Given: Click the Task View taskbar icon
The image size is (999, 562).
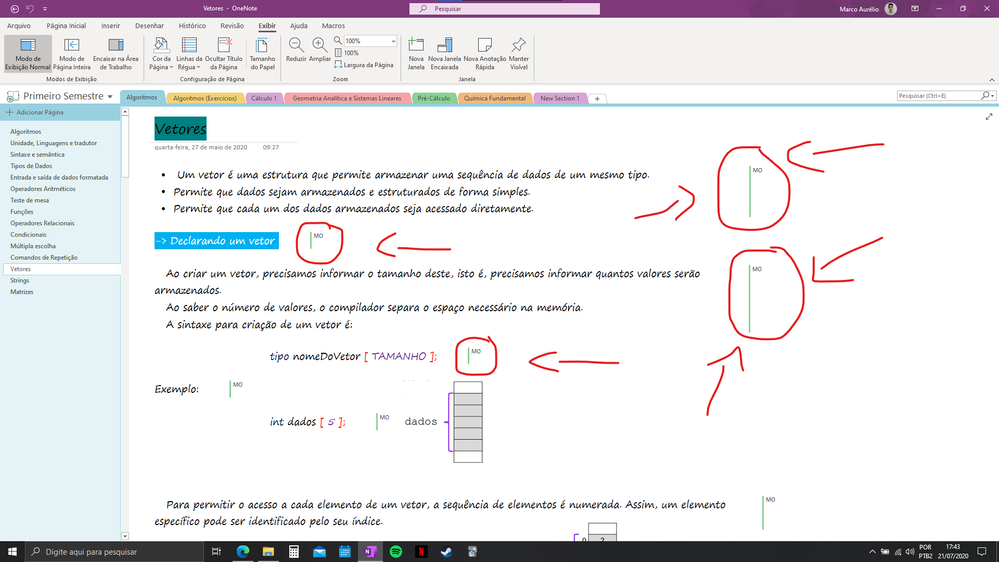Looking at the screenshot, I should (216, 552).
